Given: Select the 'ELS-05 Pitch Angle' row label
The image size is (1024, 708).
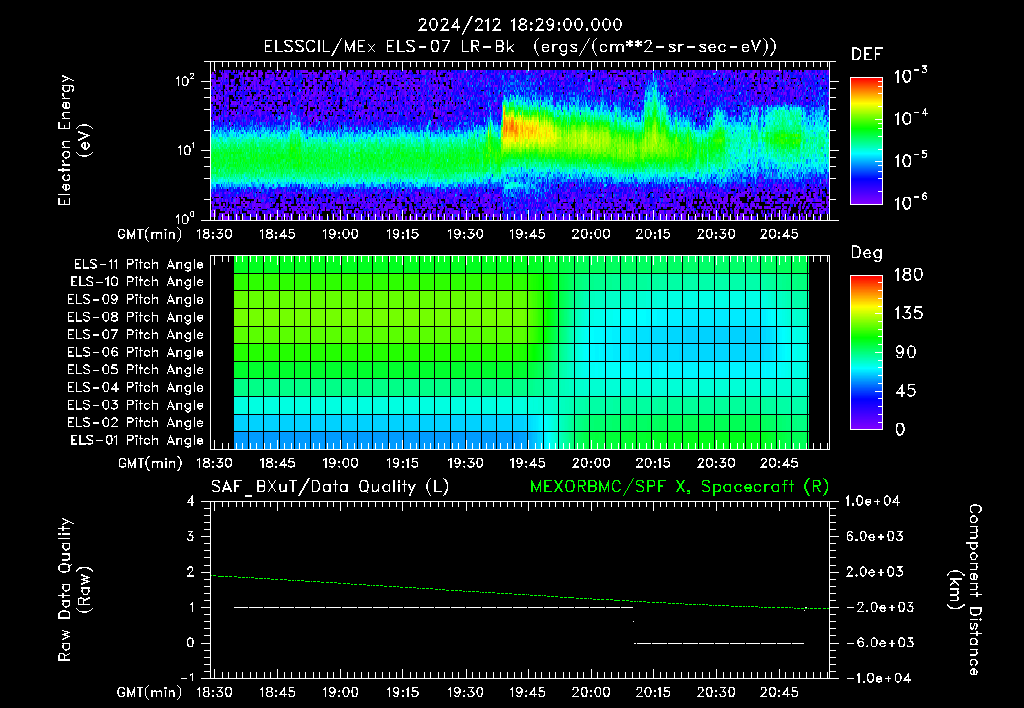Looking at the screenshot, I should pyautogui.click(x=136, y=370).
